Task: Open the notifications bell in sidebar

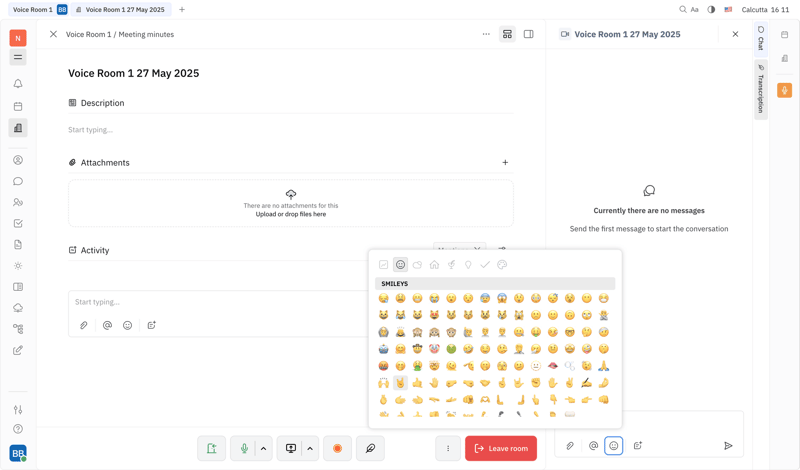Action: coord(18,84)
